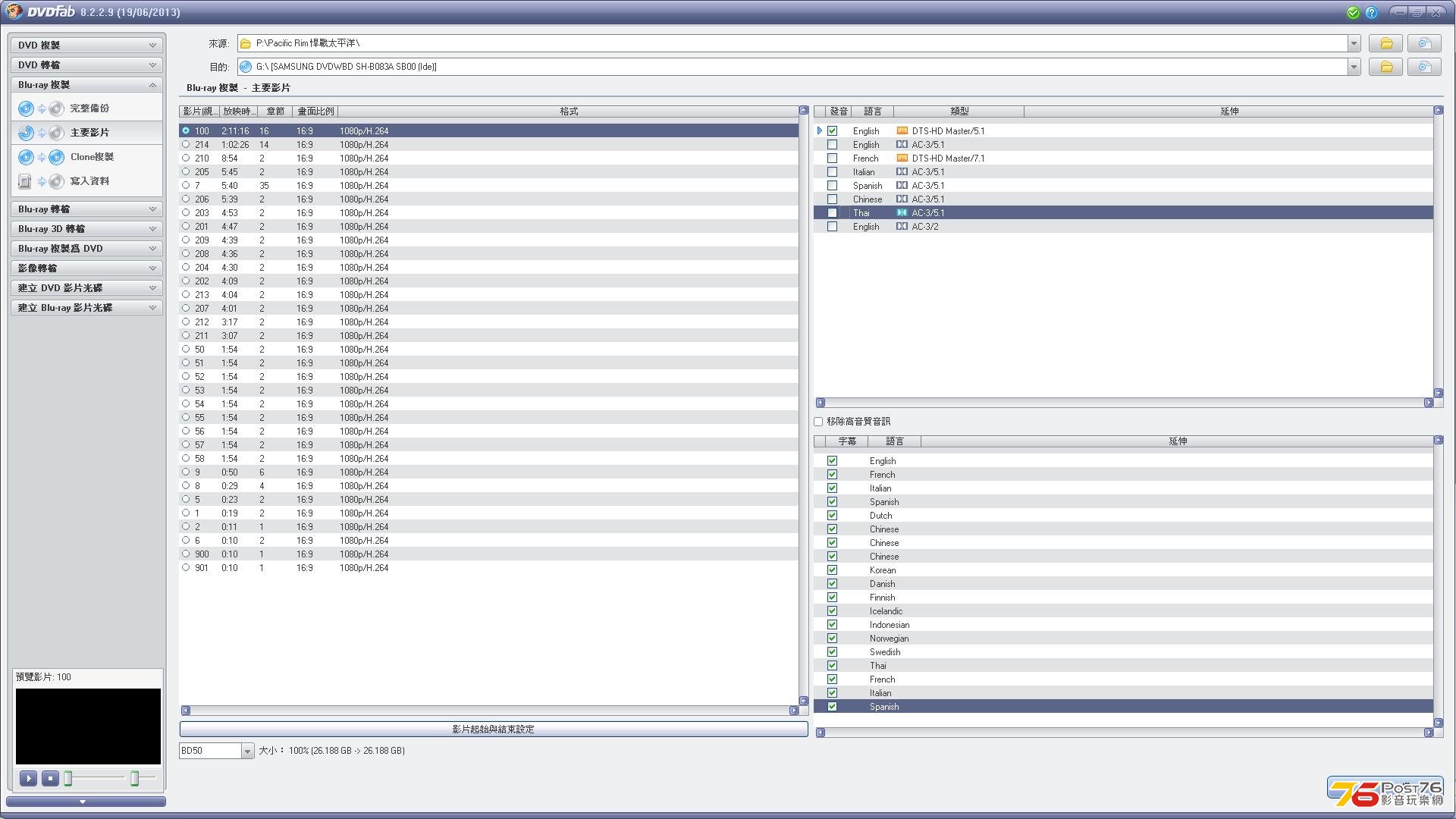Select title row 901

pos(489,567)
